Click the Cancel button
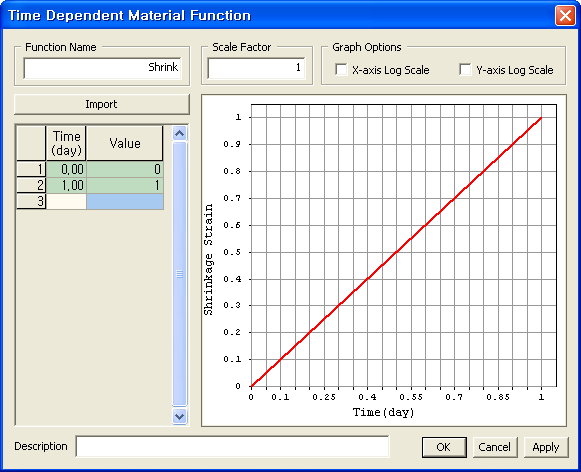581x472 pixels. point(495,447)
